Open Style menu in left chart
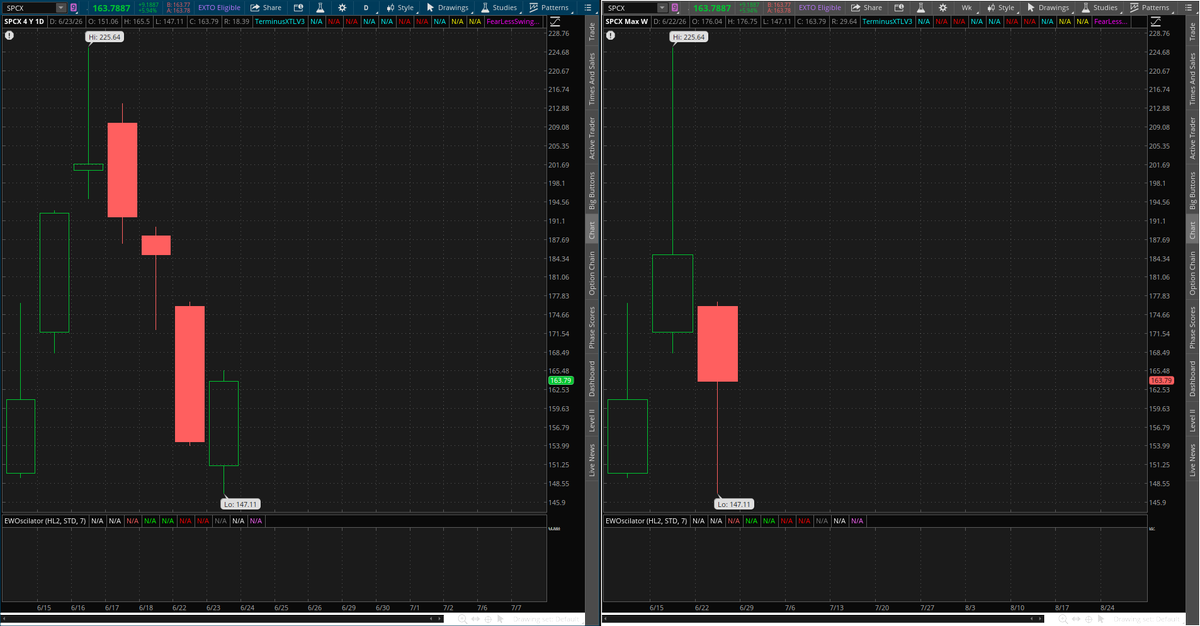Screen dimensions: 1200x626 pos(400,8)
